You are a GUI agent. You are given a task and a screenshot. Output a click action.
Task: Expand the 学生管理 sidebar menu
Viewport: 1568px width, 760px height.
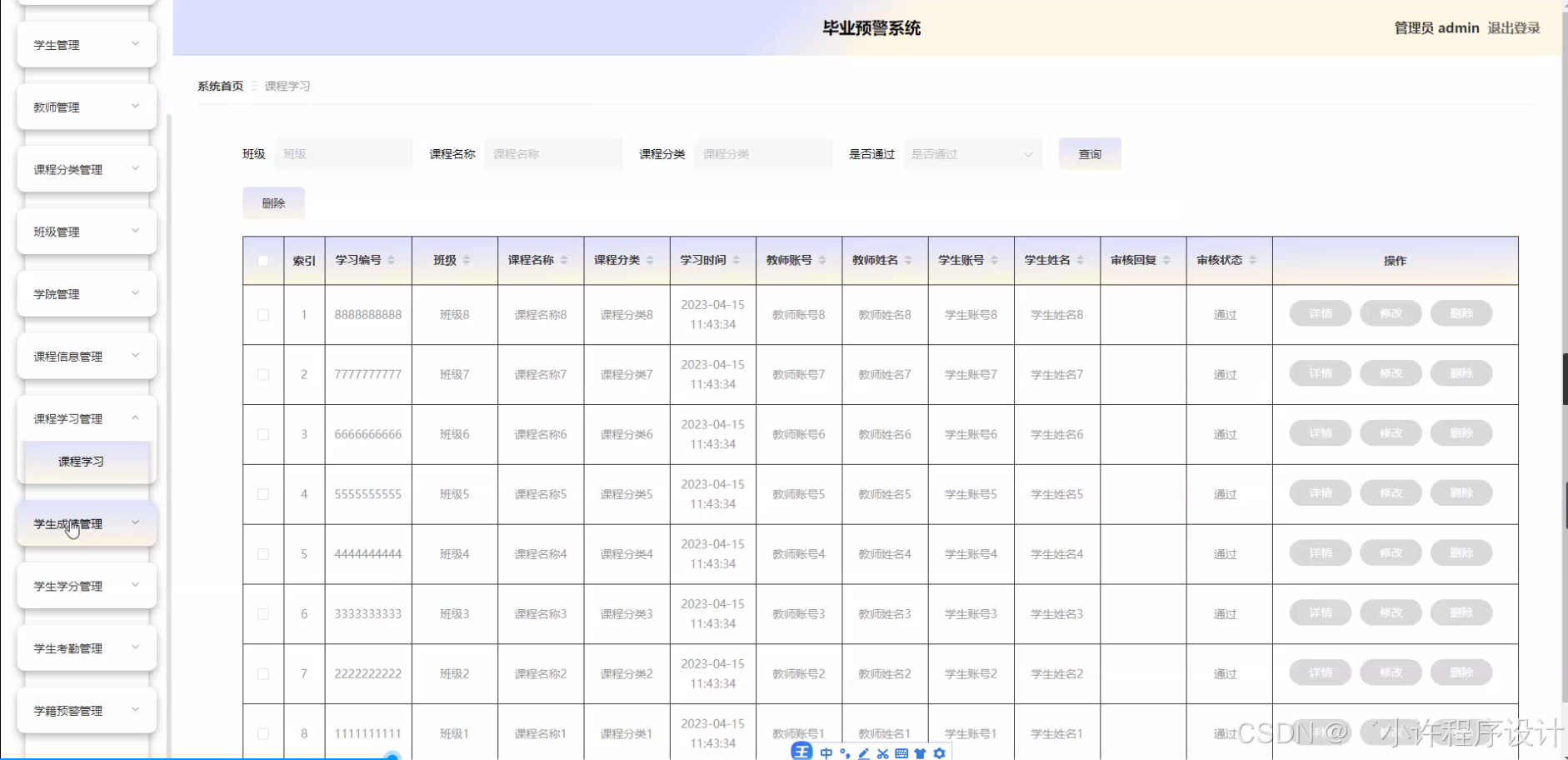[x=86, y=44]
